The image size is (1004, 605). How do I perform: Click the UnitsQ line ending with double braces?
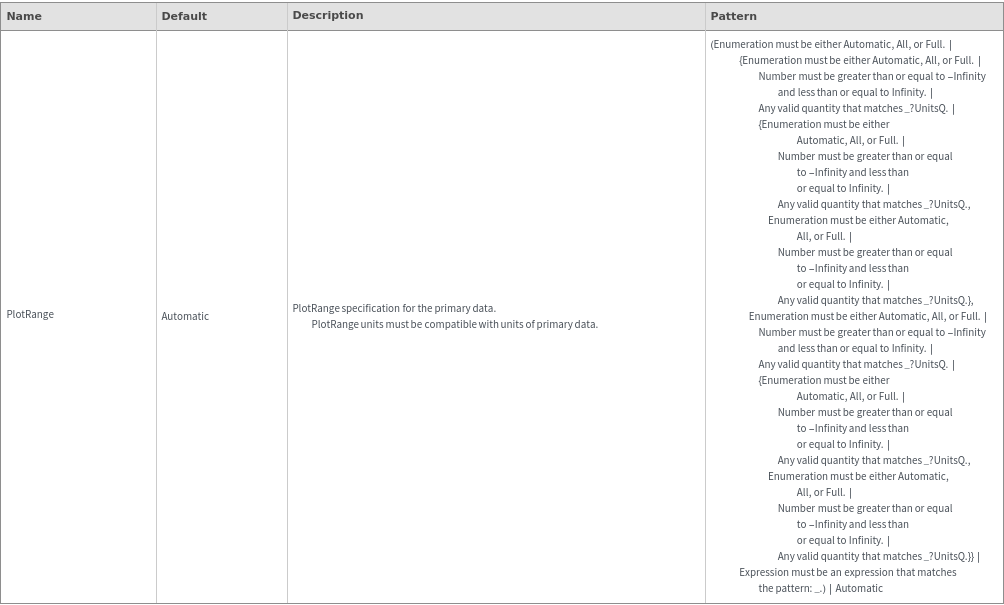coord(878,556)
